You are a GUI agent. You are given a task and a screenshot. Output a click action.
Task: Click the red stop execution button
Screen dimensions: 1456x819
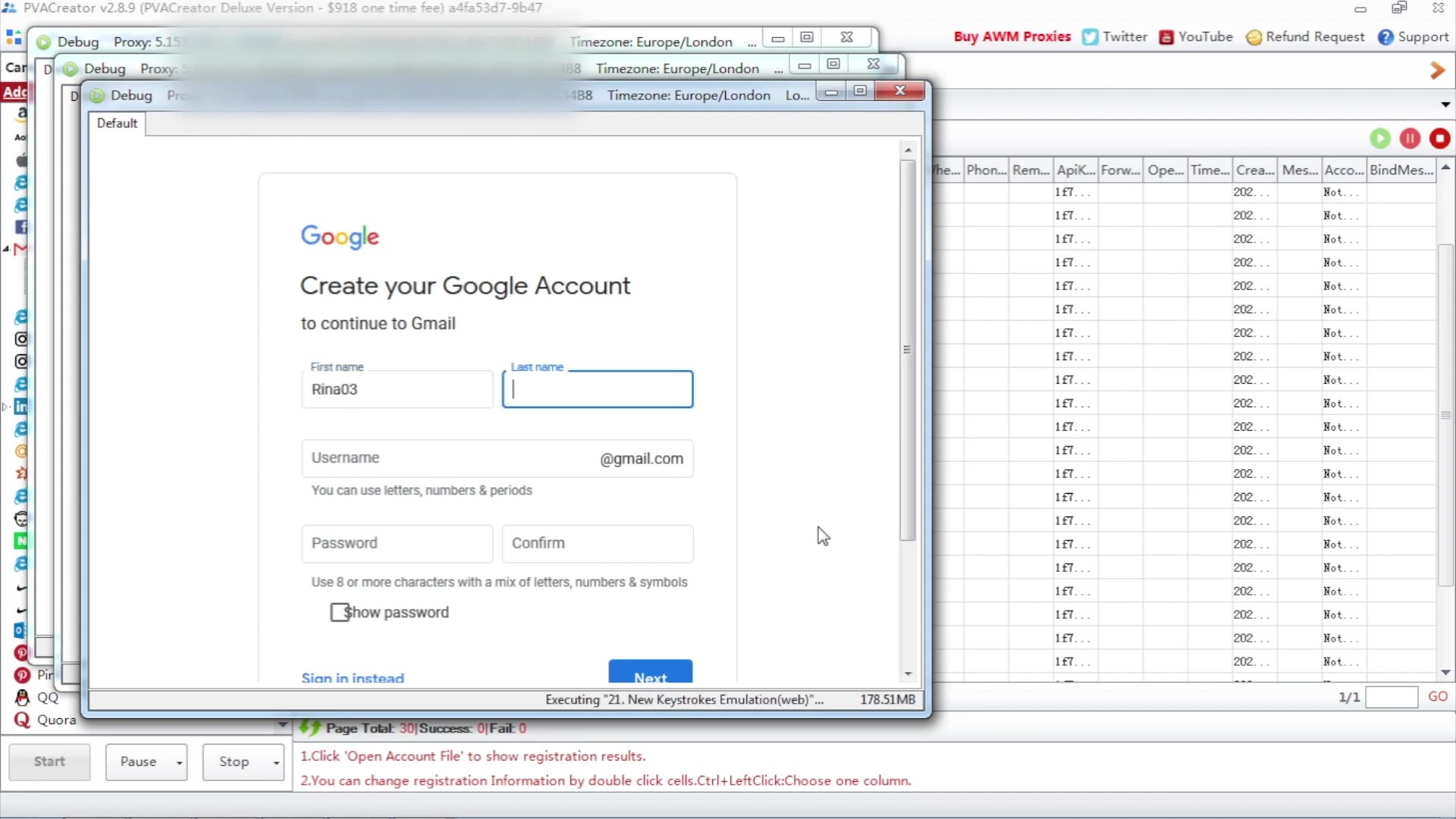click(1440, 138)
